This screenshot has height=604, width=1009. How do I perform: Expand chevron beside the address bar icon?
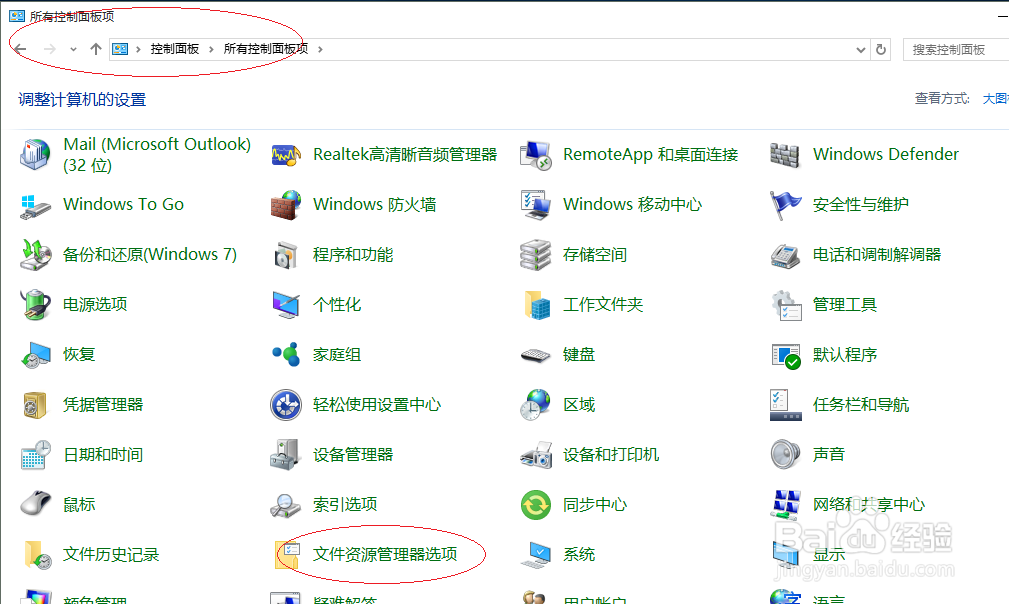point(138,49)
